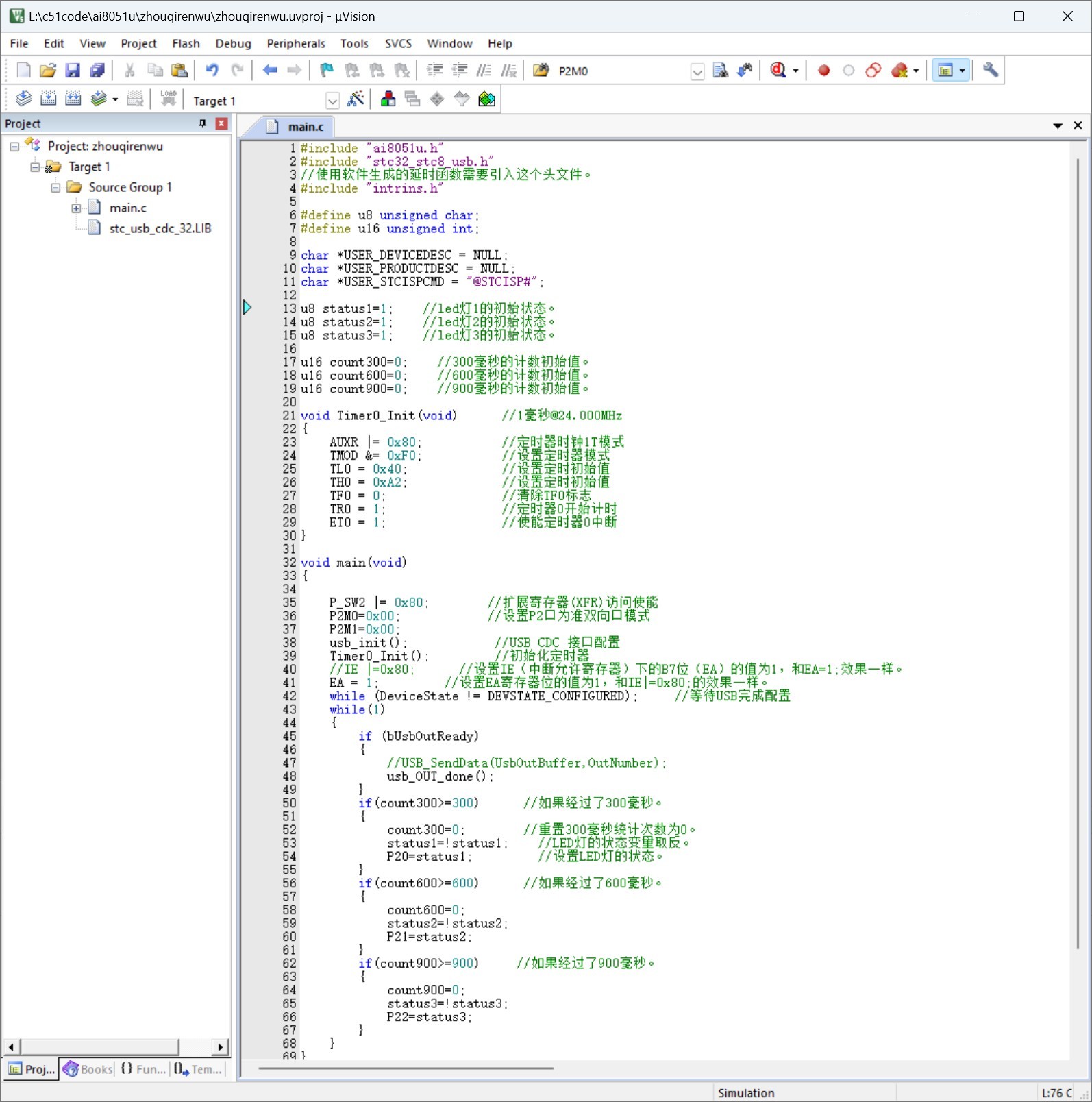
Task: Start the debug session
Action: [778, 70]
